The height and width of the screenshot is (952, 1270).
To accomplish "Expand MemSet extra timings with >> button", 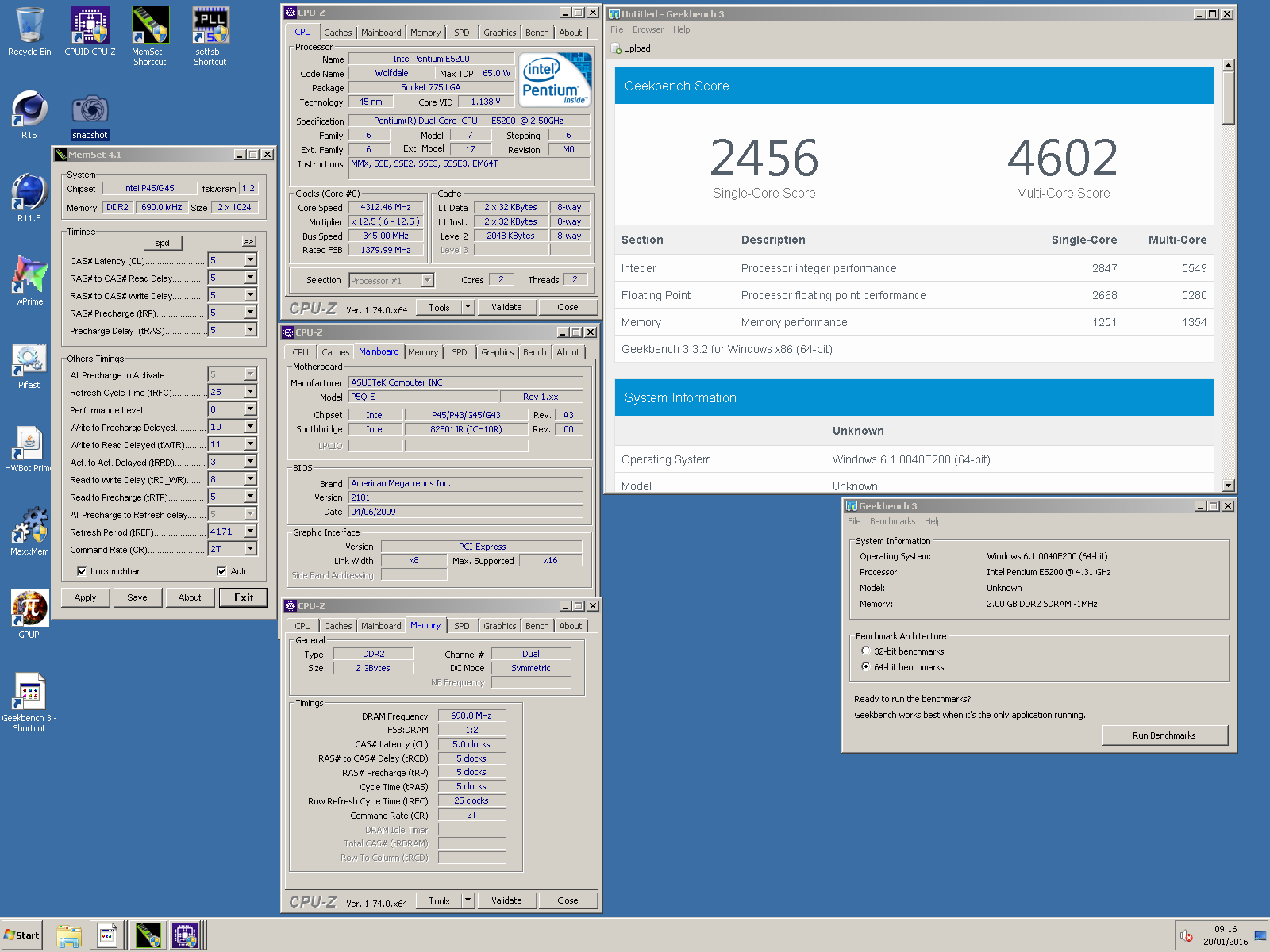I will click(x=249, y=241).
